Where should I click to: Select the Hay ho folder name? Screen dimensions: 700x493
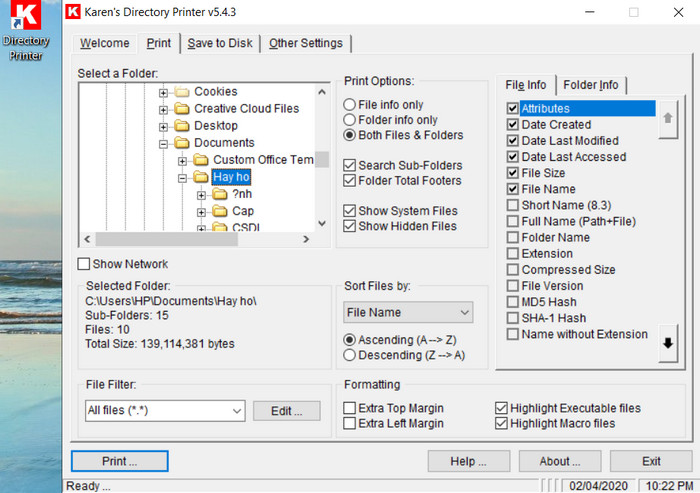(x=231, y=177)
